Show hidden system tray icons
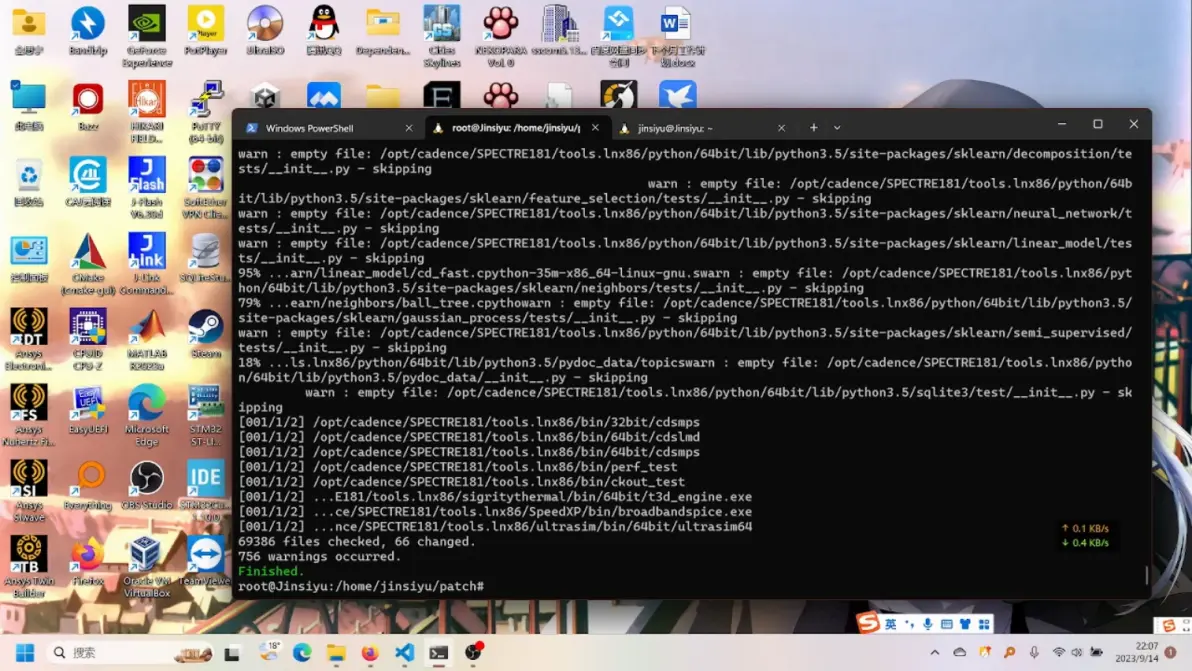This screenshot has height=671, width=1192. (x=935, y=652)
